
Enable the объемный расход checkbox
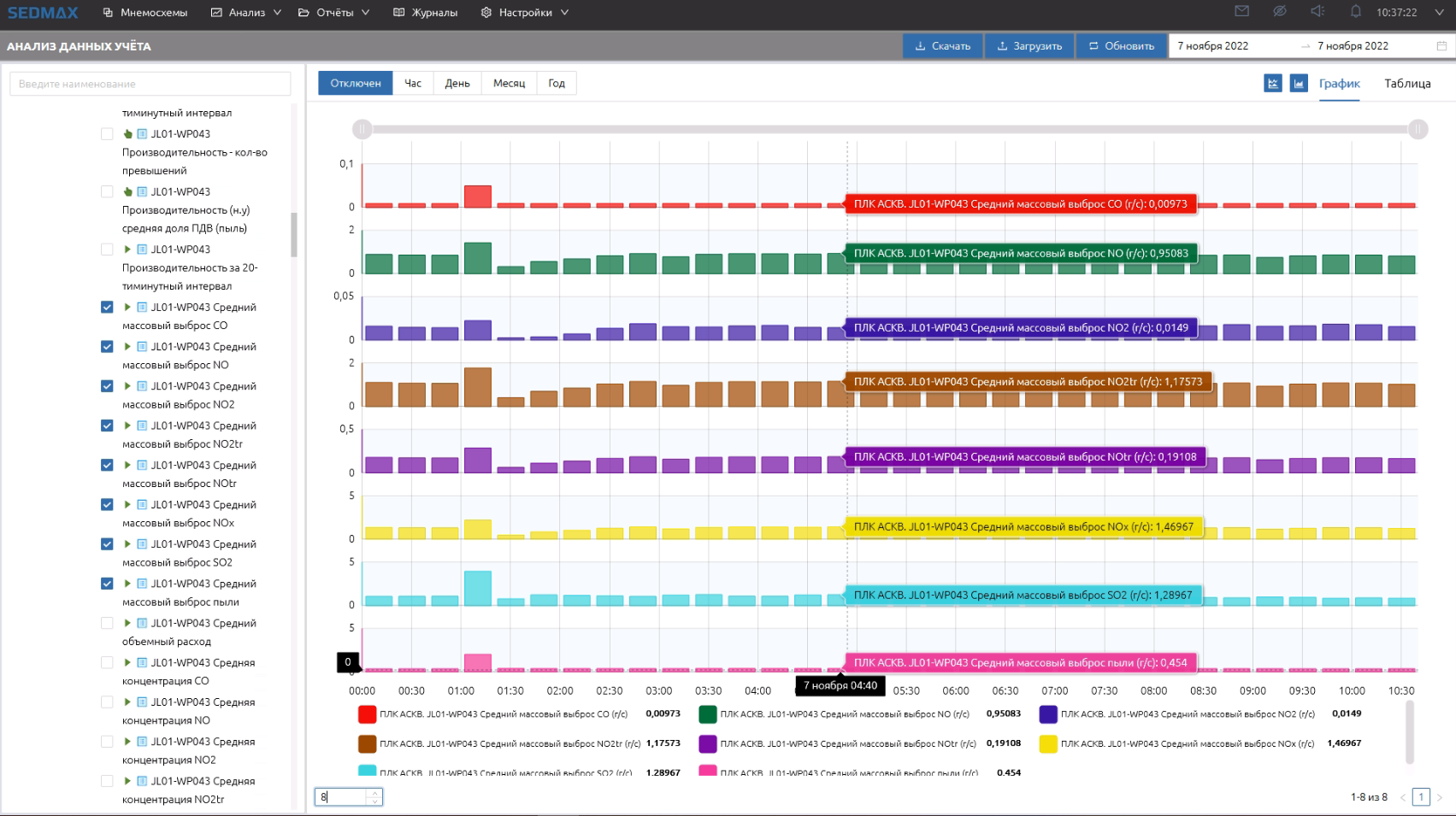coord(107,624)
